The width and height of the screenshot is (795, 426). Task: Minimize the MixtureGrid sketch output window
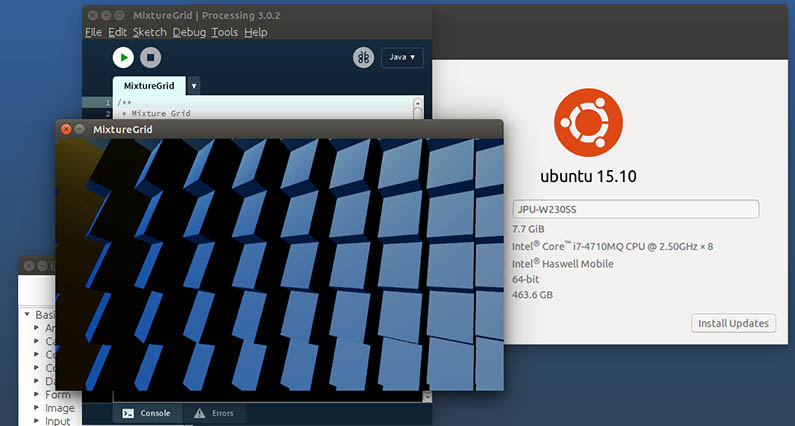coord(80,129)
